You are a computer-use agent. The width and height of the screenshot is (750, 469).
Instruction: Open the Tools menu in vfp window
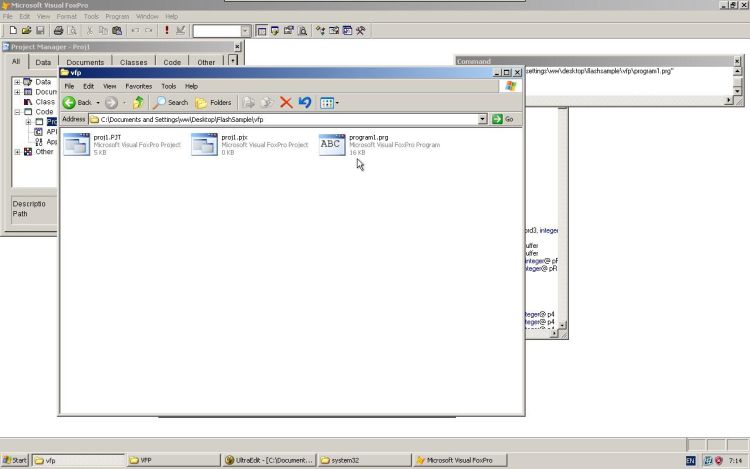[x=169, y=87]
